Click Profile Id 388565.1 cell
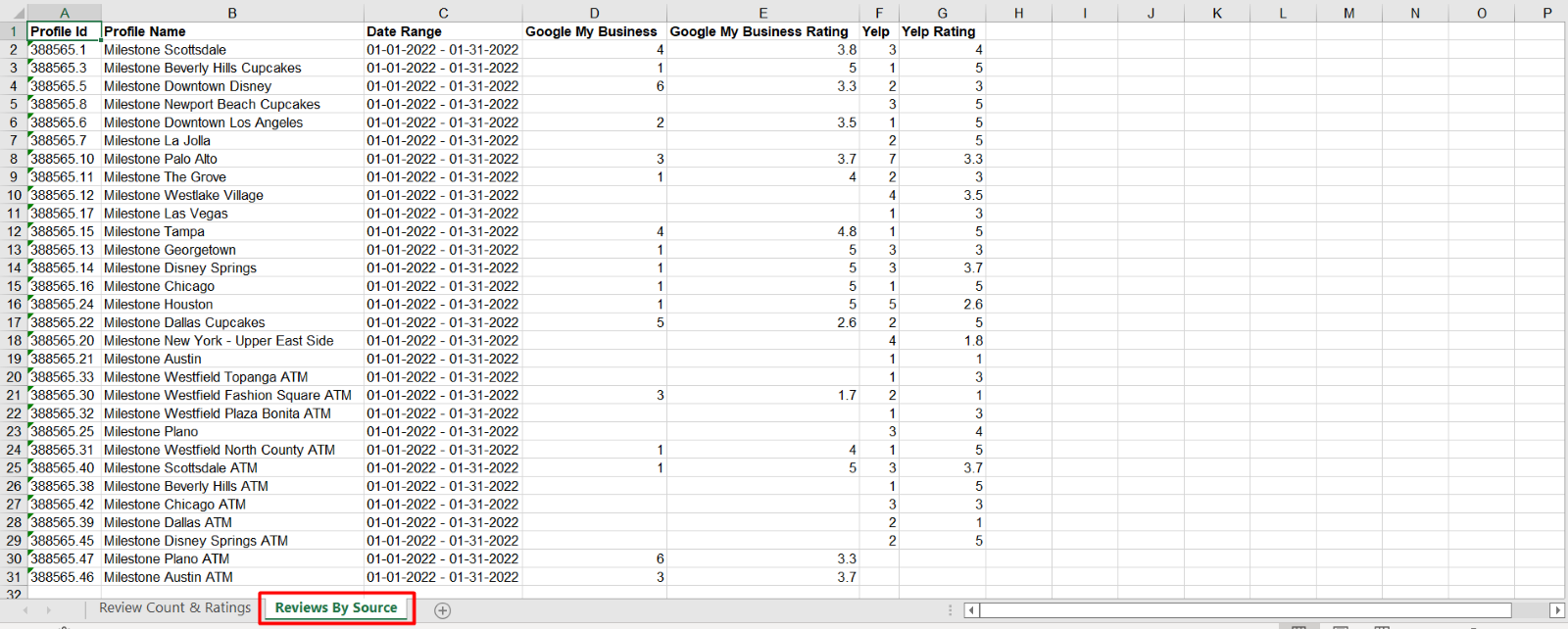 (64, 50)
